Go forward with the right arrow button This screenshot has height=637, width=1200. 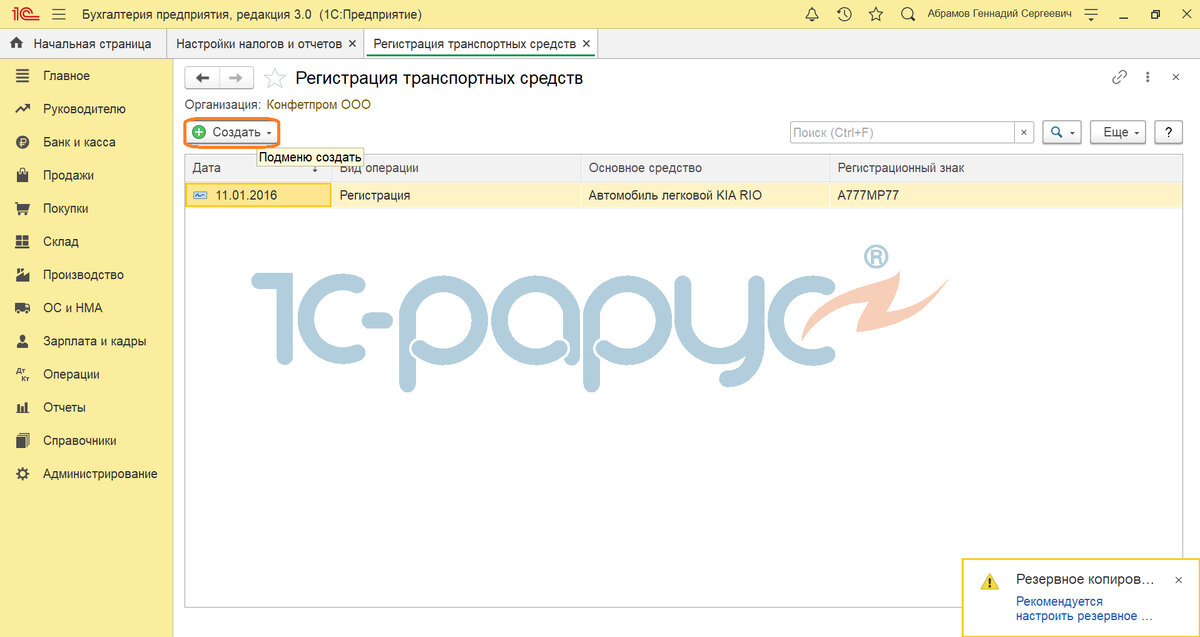pos(236,78)
